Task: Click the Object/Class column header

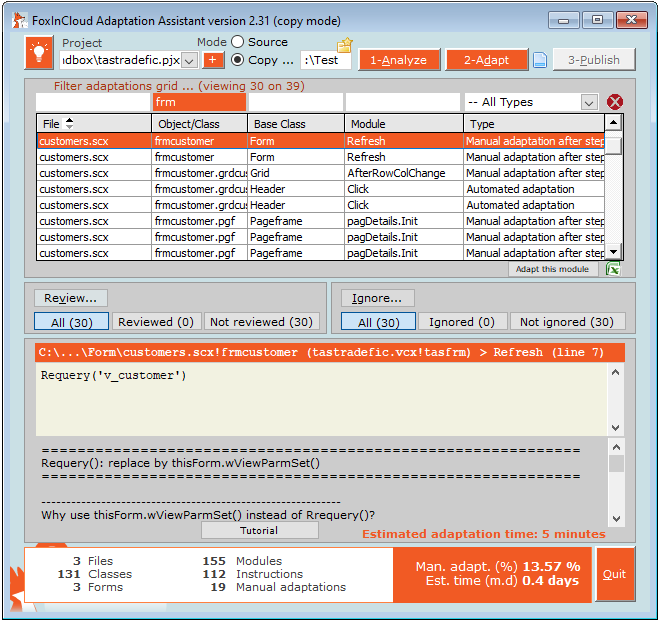Action: pyautogui.click(x=199, y=124)
